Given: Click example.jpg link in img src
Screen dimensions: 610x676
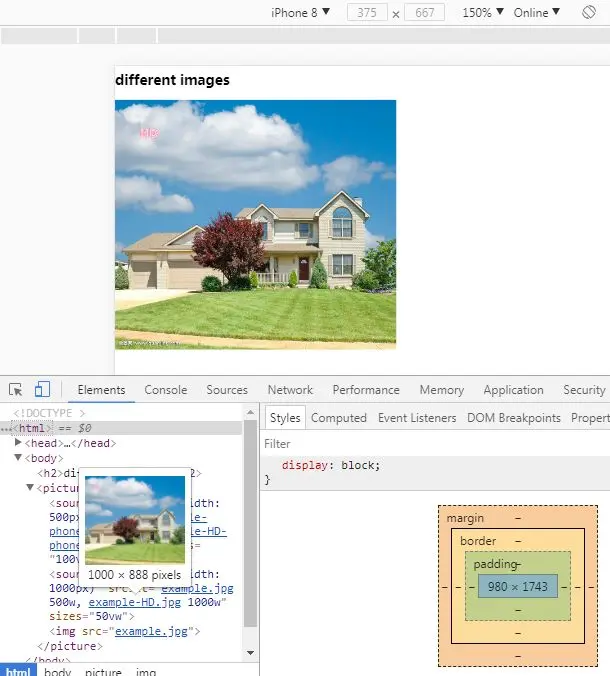Looking at the screenshot, I should coord(151,632).
